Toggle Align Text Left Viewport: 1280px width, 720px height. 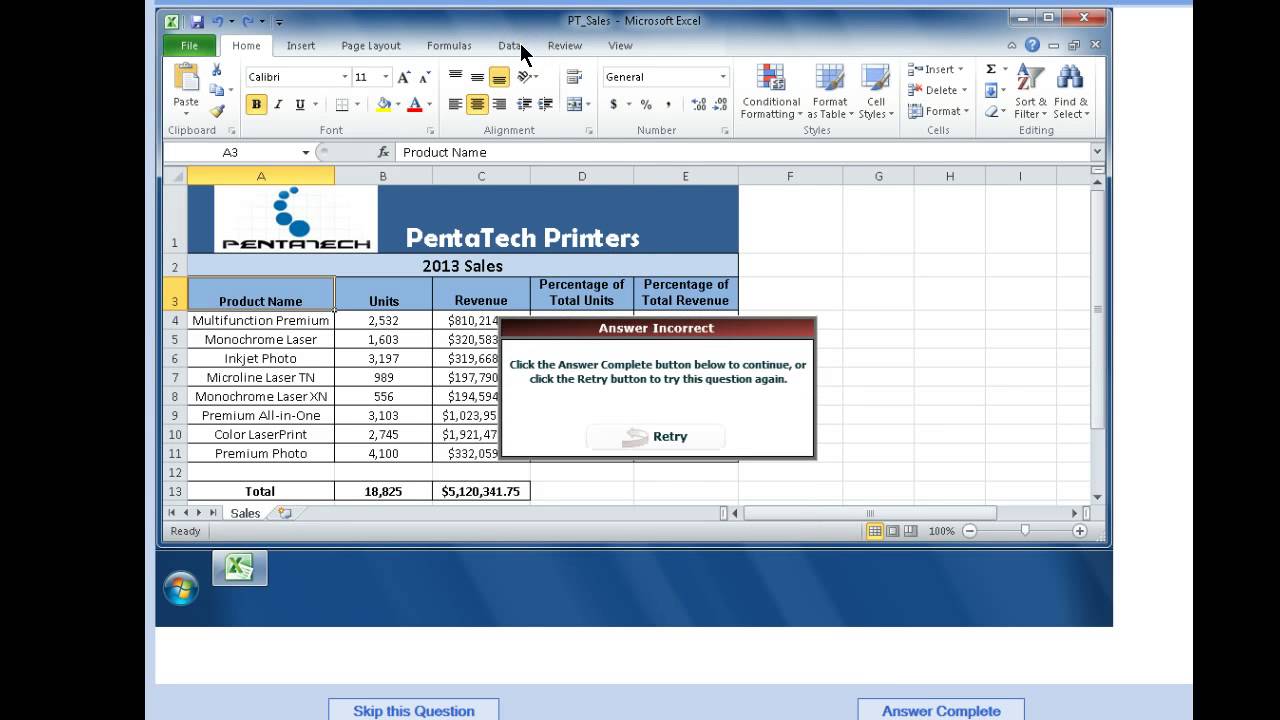coord(455,104)
